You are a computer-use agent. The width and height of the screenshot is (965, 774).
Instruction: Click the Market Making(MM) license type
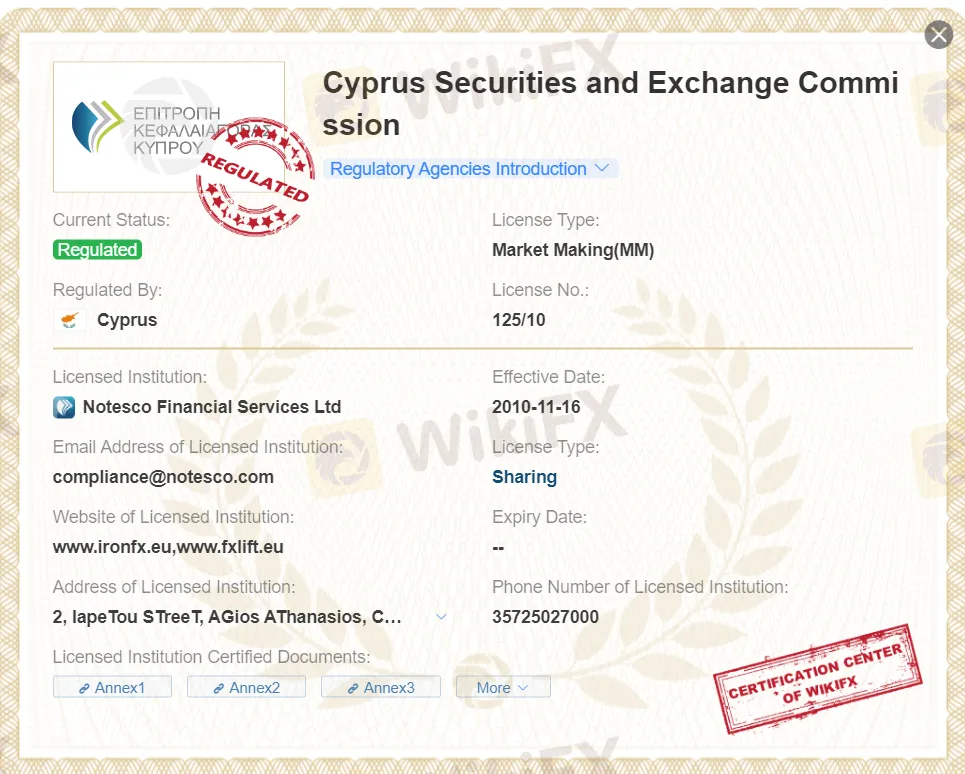573,250
